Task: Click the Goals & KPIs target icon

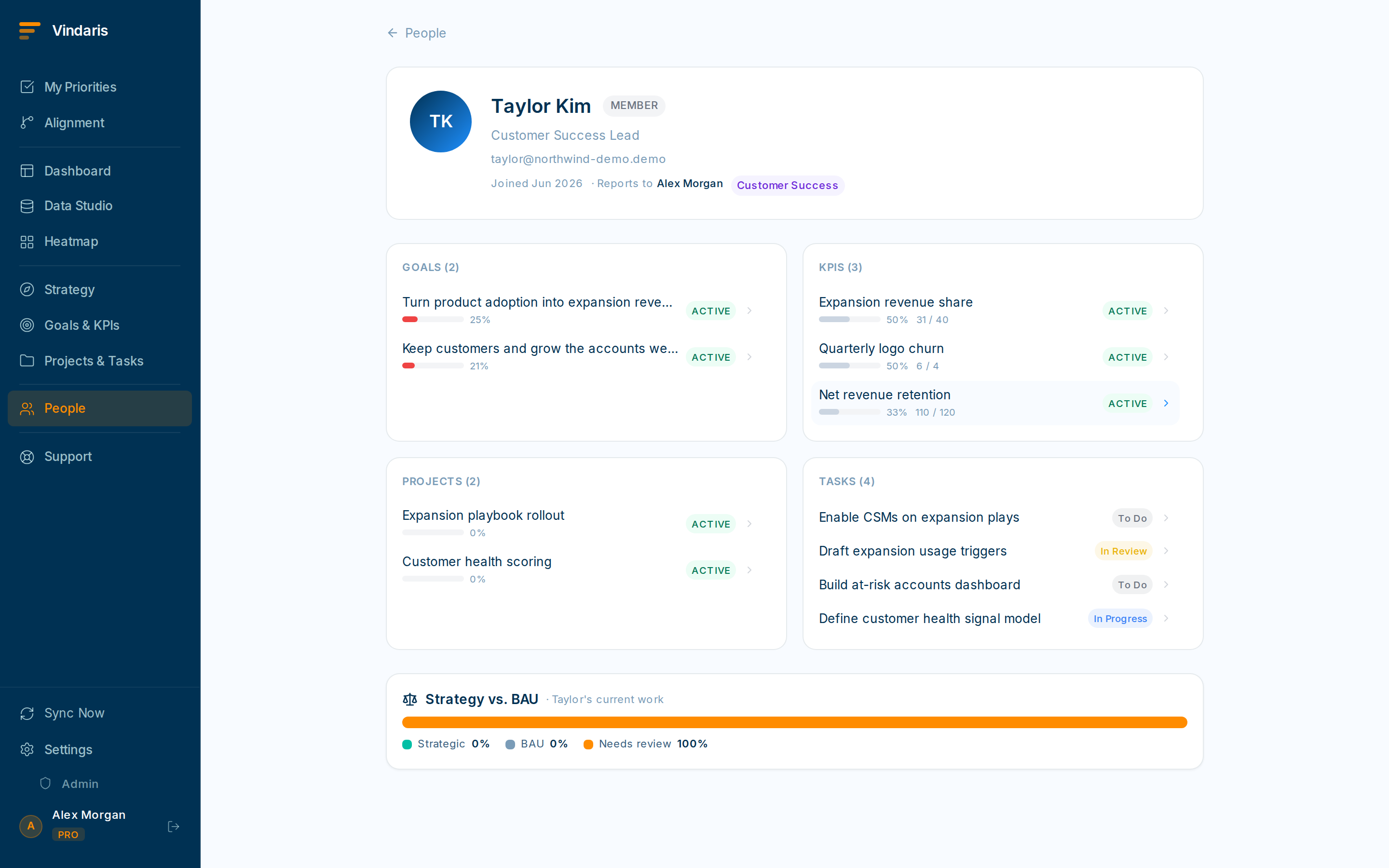Action: click(27, 325)
